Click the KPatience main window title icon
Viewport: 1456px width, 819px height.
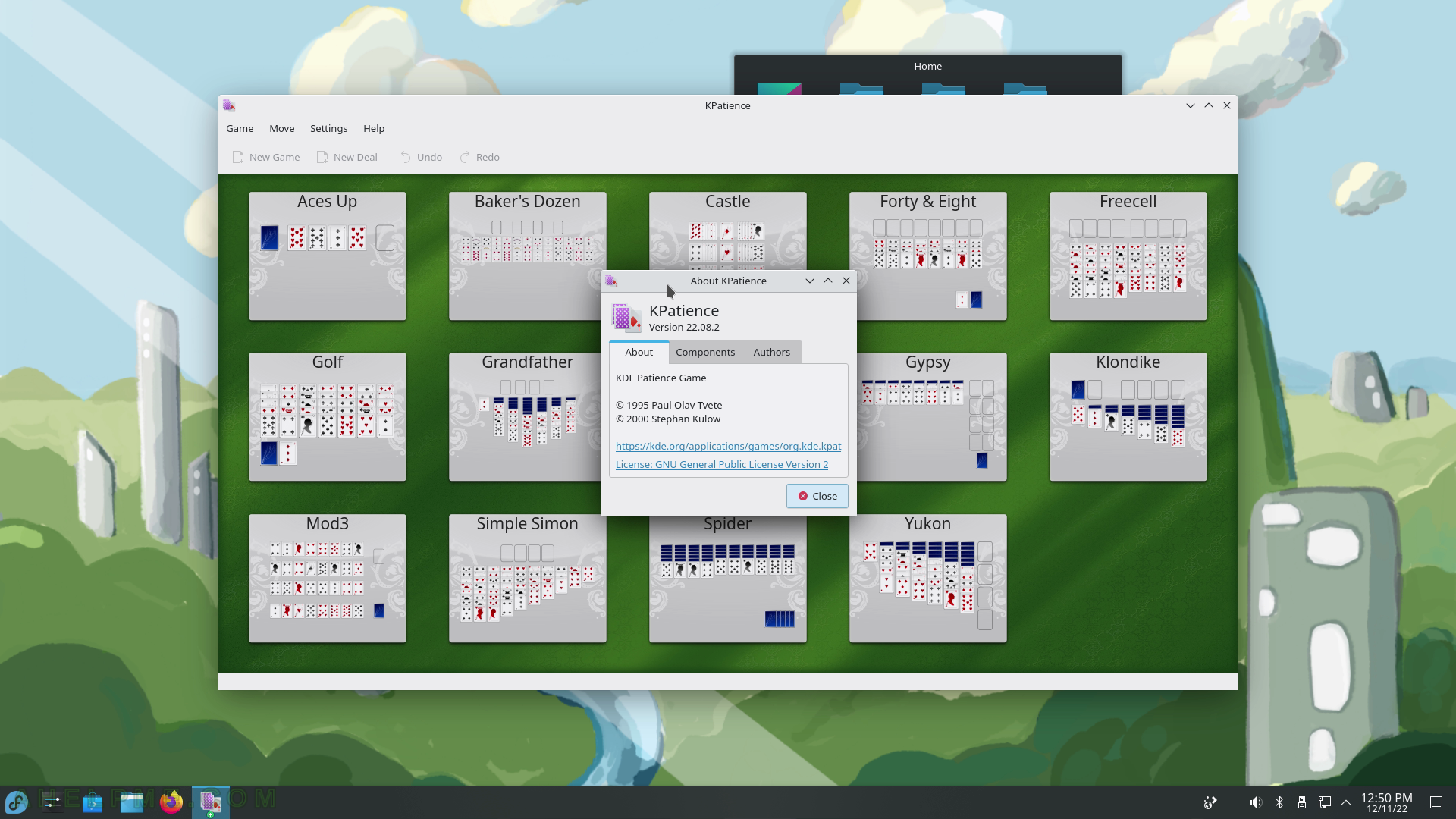pos(229,105)
